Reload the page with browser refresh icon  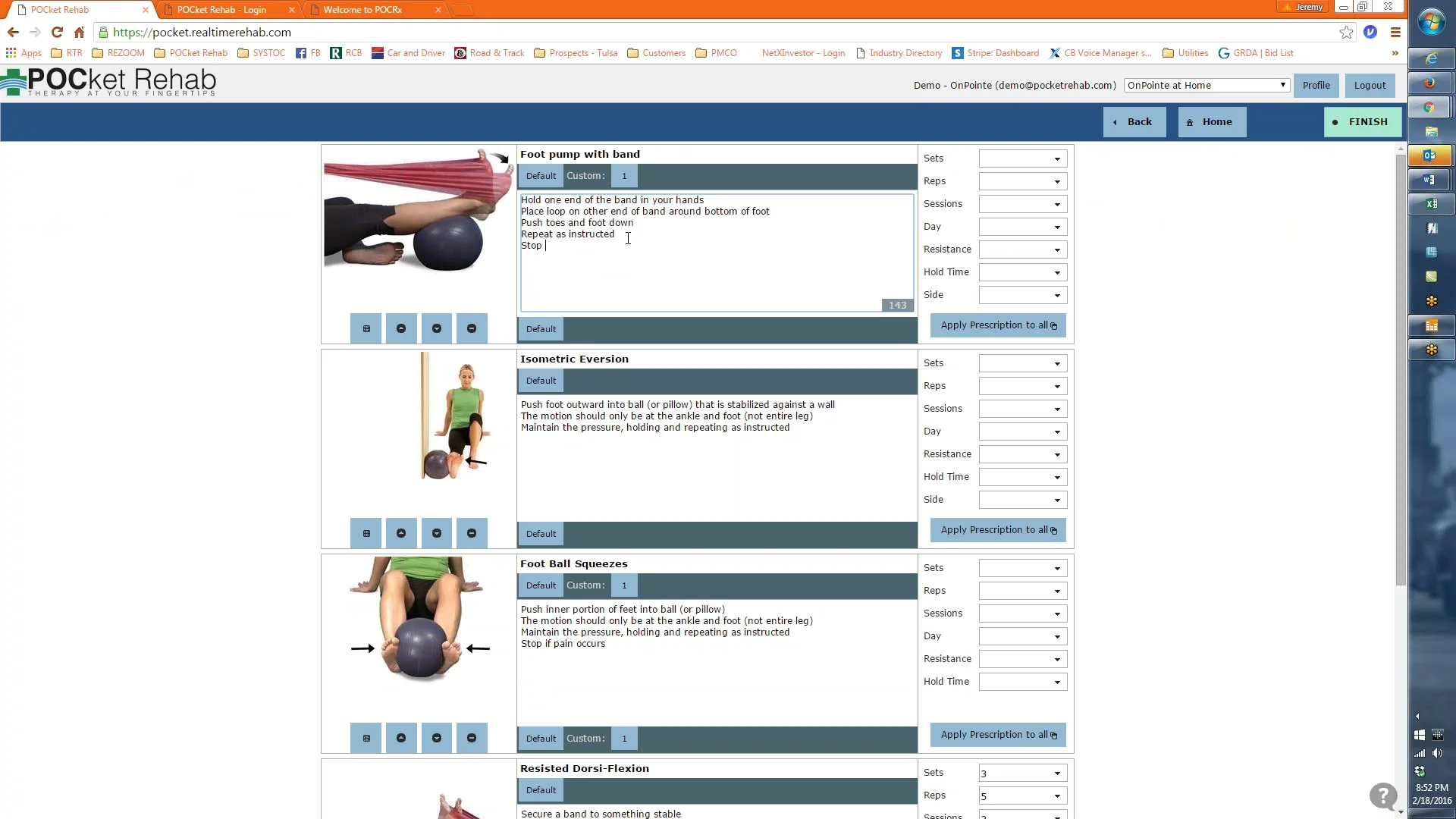(x=57, y=32)
